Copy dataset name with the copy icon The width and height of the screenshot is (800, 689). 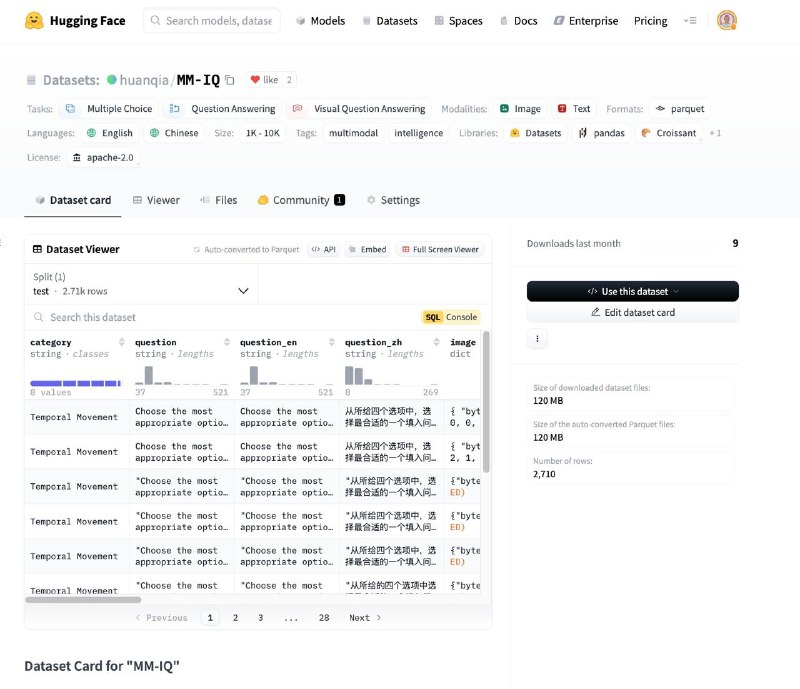pos(230,80)
